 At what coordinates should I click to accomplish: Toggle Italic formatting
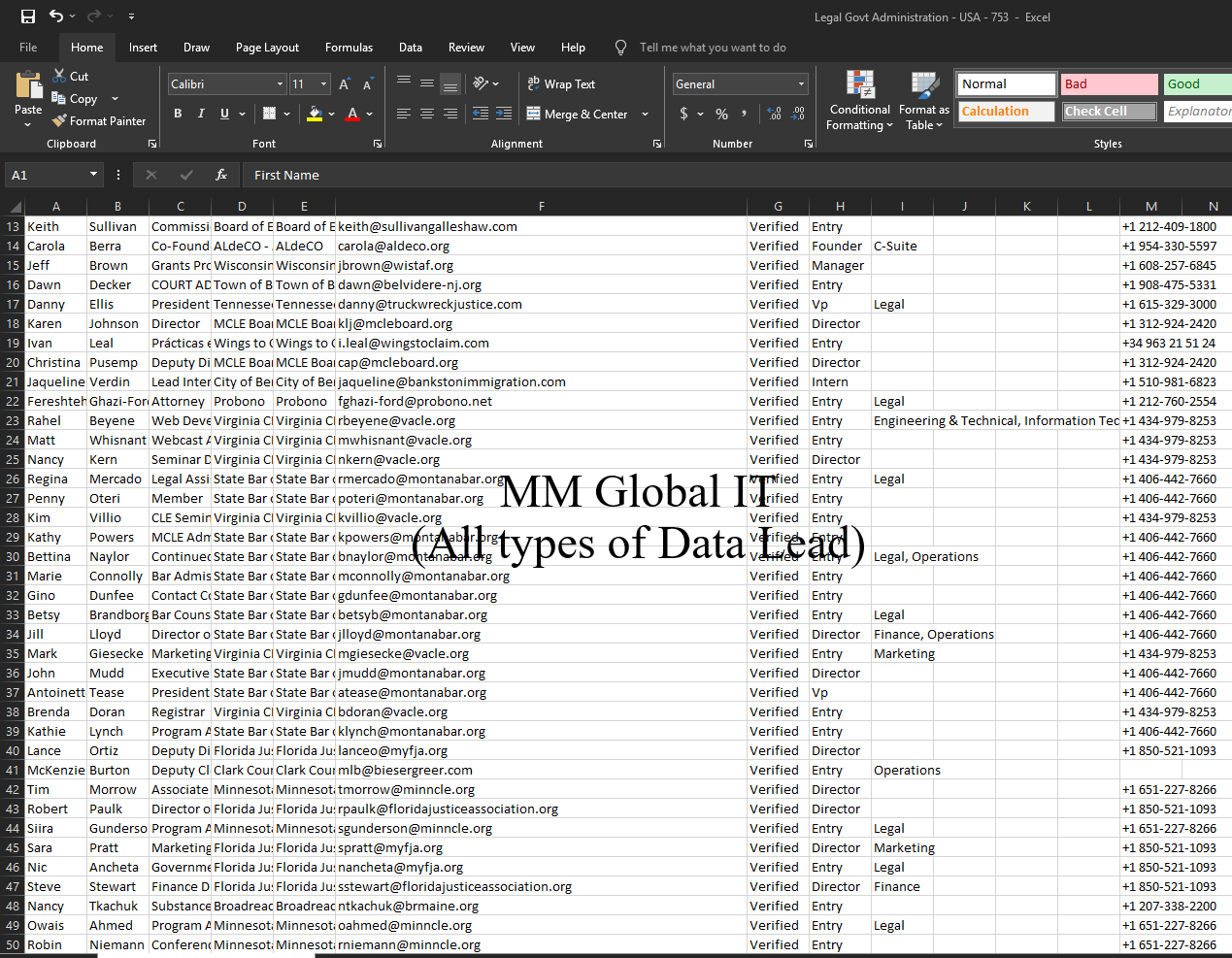pos(201,114)
